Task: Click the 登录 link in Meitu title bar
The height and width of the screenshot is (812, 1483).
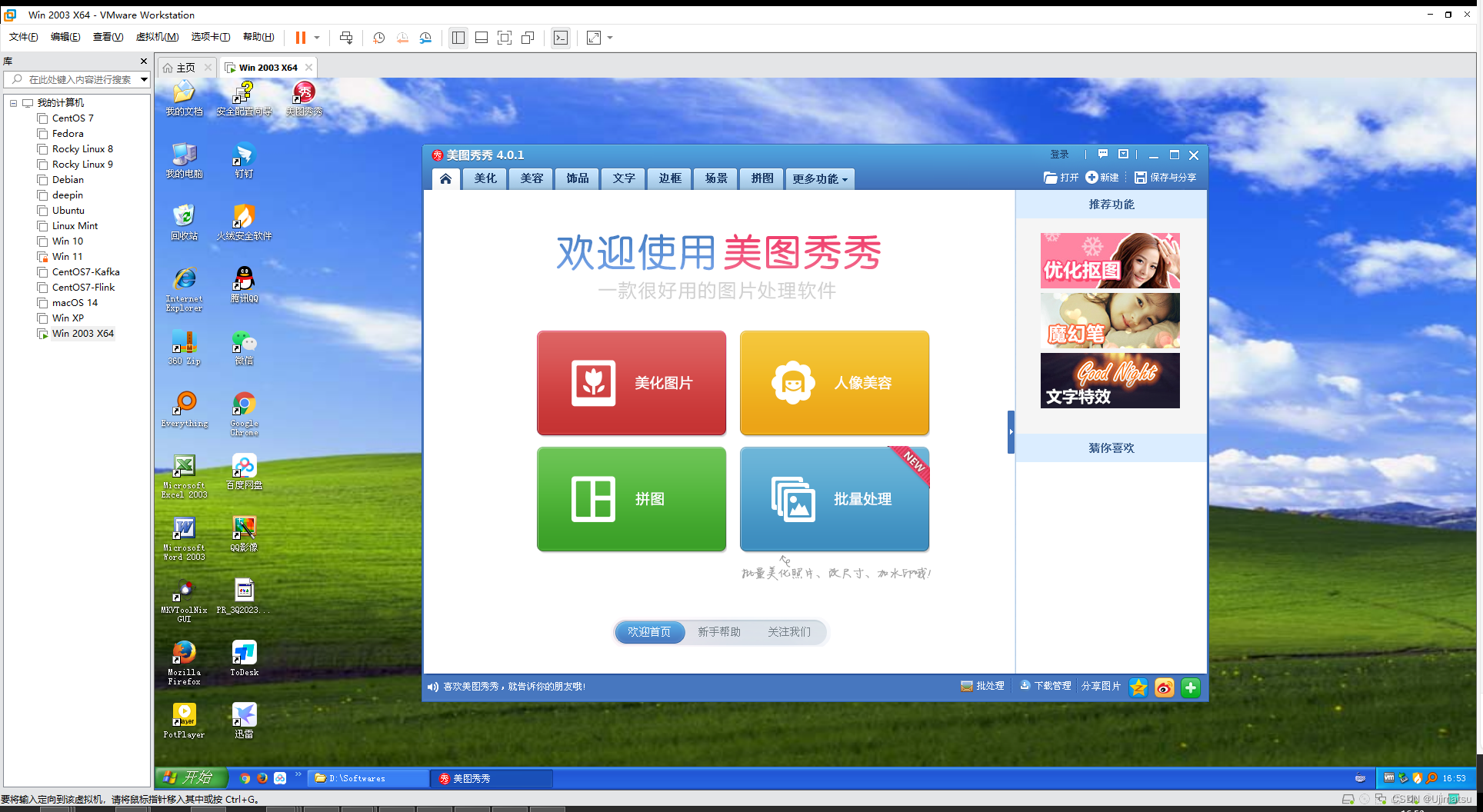Action: point(1060,155)
